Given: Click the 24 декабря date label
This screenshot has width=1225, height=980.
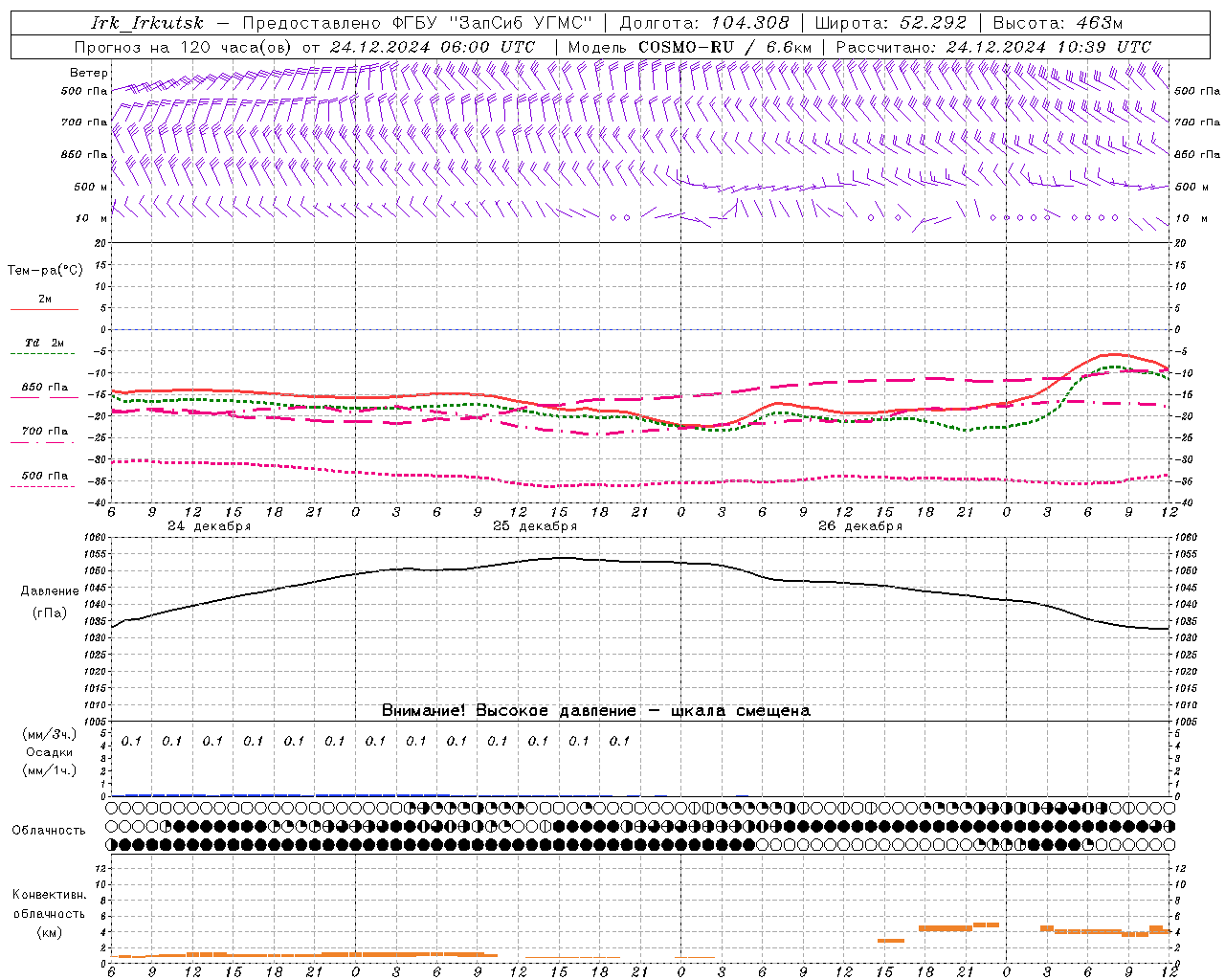Looking at the screenshot, I should [210, 526].
